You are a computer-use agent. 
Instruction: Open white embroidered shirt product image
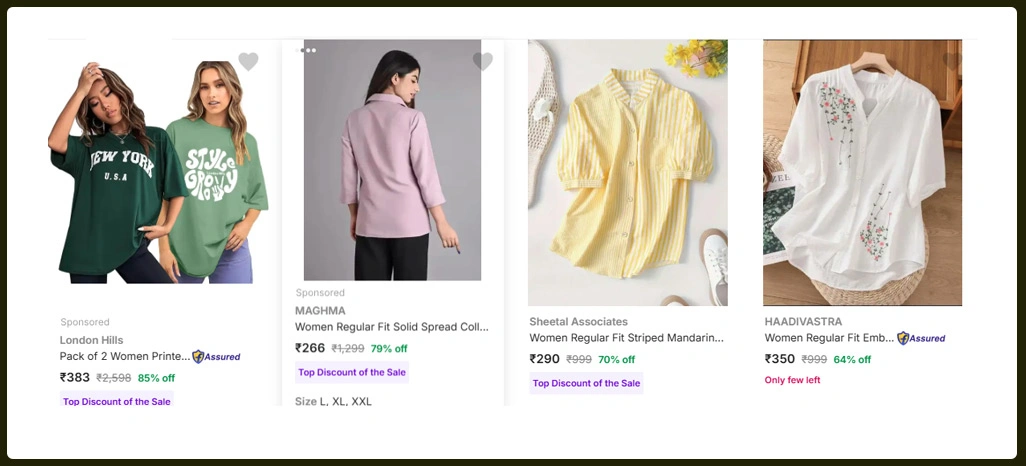862,172
